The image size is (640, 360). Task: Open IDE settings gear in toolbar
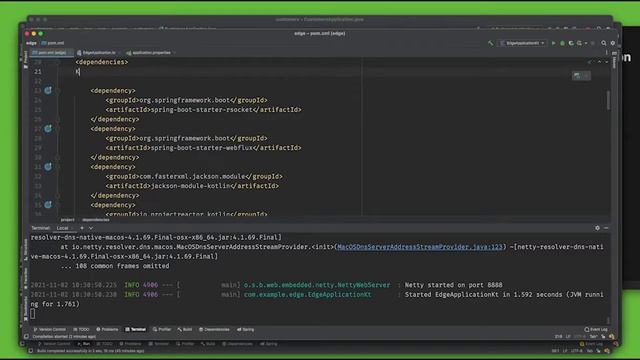pyautogui.click(x=613, y=43)
